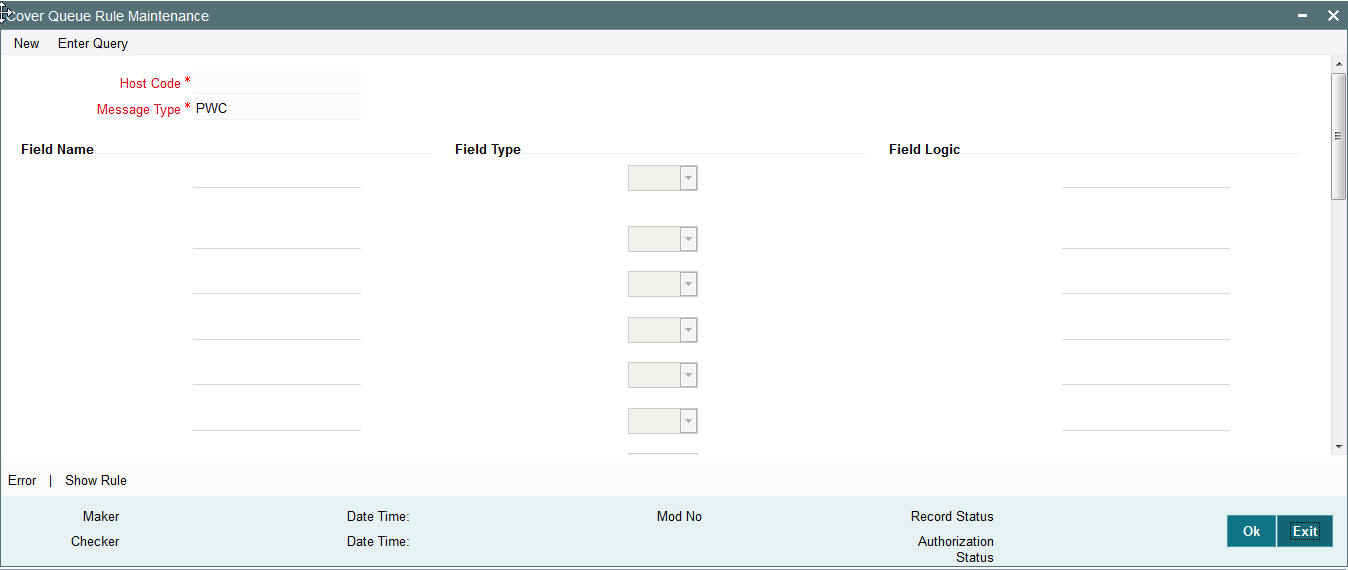Click the fifth Field Name input
This screenshot has height=570, width=1348.
point(277,374)
